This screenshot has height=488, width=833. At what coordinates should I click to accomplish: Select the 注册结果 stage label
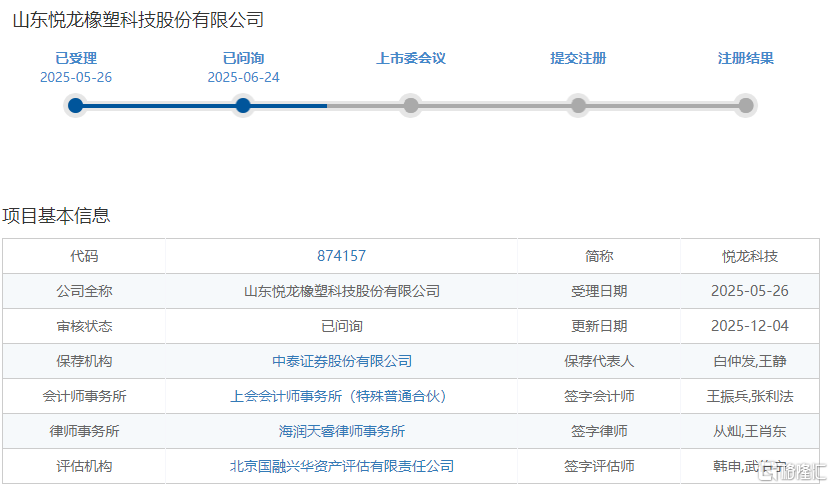click(x=745, y=58)
